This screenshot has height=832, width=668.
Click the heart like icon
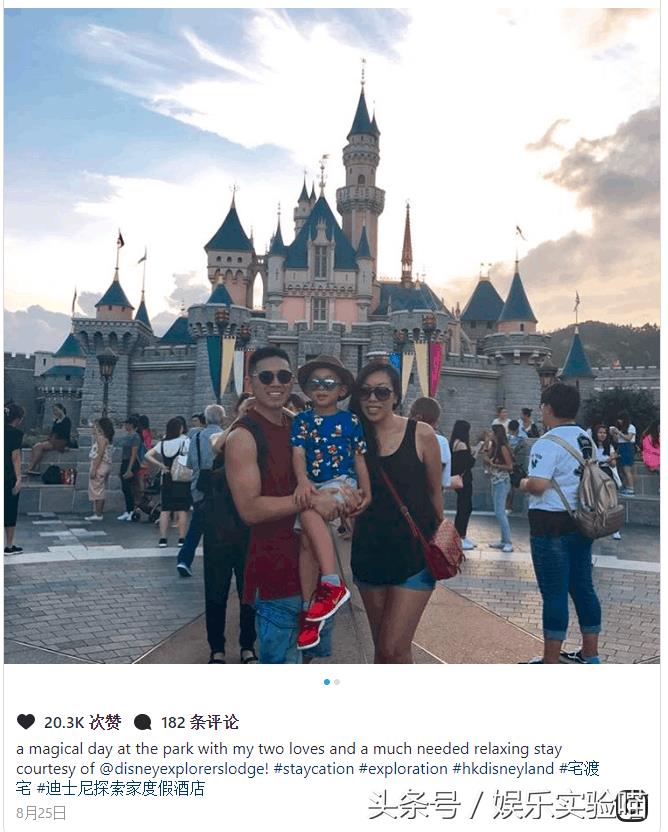pos(26,722)
